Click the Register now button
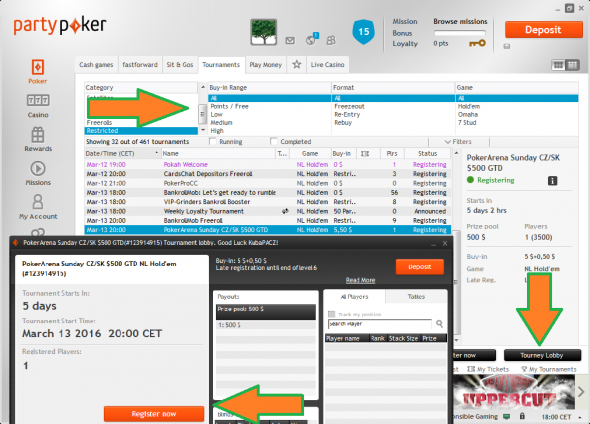The width and height of the screenshot is (590, 424). coord(154,414)
